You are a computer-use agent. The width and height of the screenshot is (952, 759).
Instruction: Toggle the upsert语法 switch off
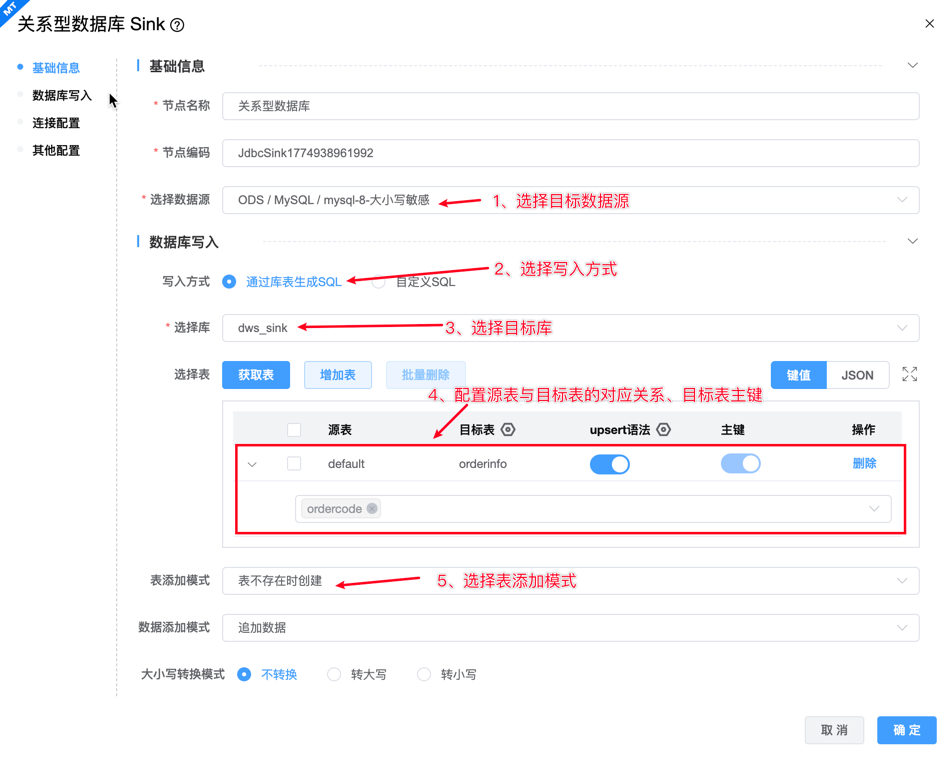coord(609,464)
